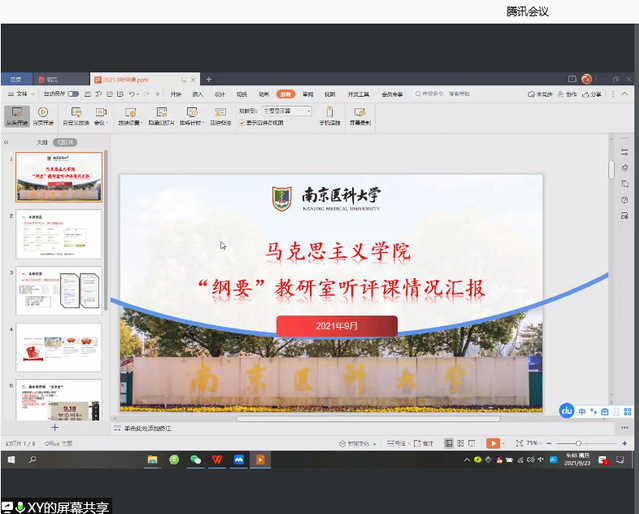Click the save icon in quick toolbar
The width and height of the screenshot is (639, 514).
click(x=88, y=94)
